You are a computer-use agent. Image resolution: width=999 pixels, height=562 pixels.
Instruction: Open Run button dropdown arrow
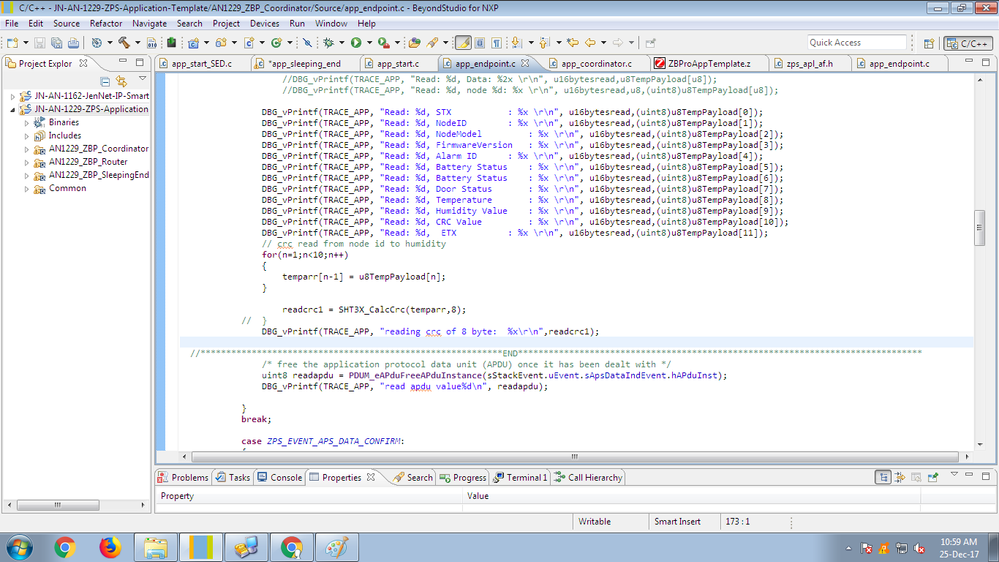pos(369,43)
